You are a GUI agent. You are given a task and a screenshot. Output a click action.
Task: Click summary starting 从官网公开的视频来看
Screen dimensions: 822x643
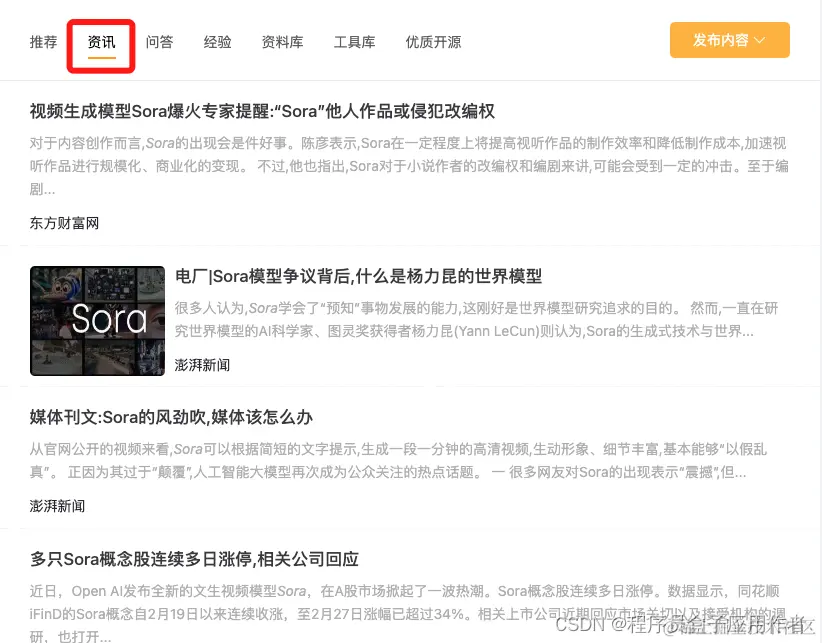398,461
